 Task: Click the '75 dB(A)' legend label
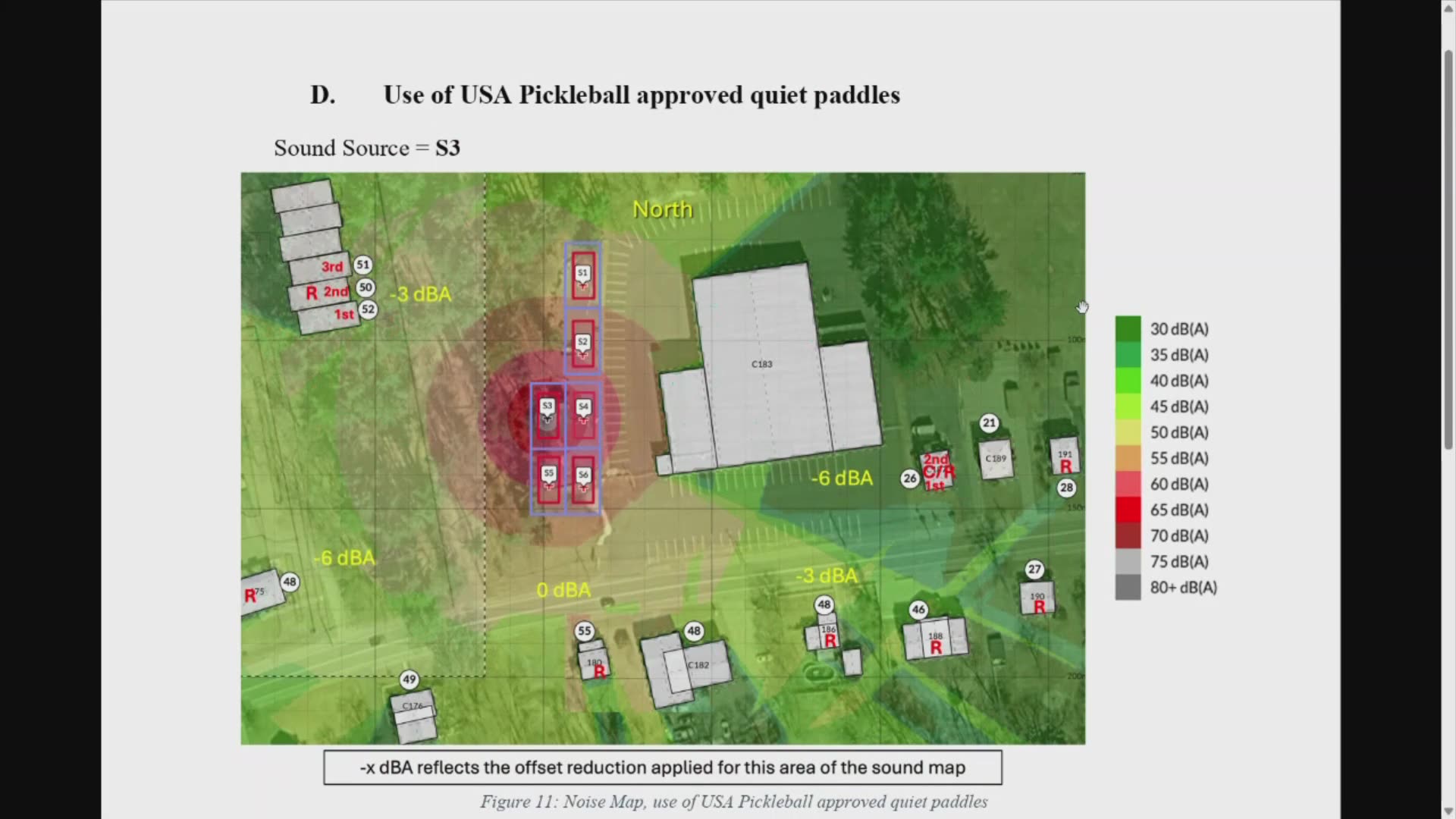[1179, 561]
